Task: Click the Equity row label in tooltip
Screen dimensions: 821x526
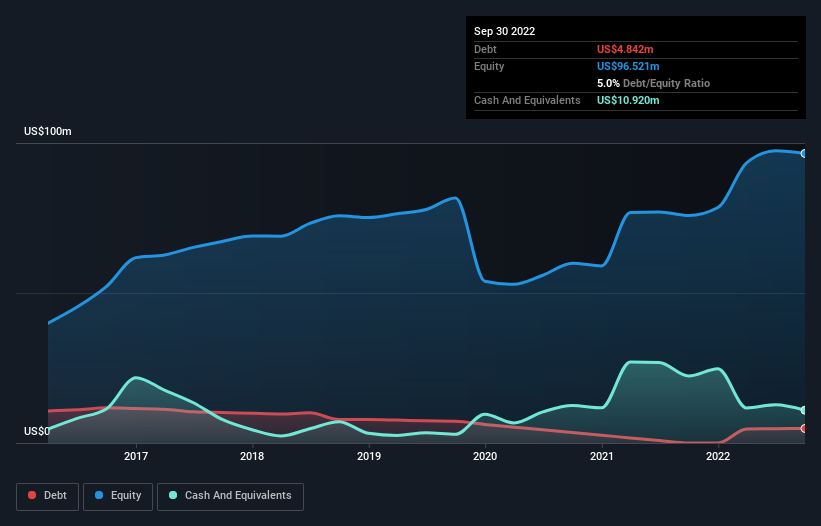Action: (x=489, y=66)
